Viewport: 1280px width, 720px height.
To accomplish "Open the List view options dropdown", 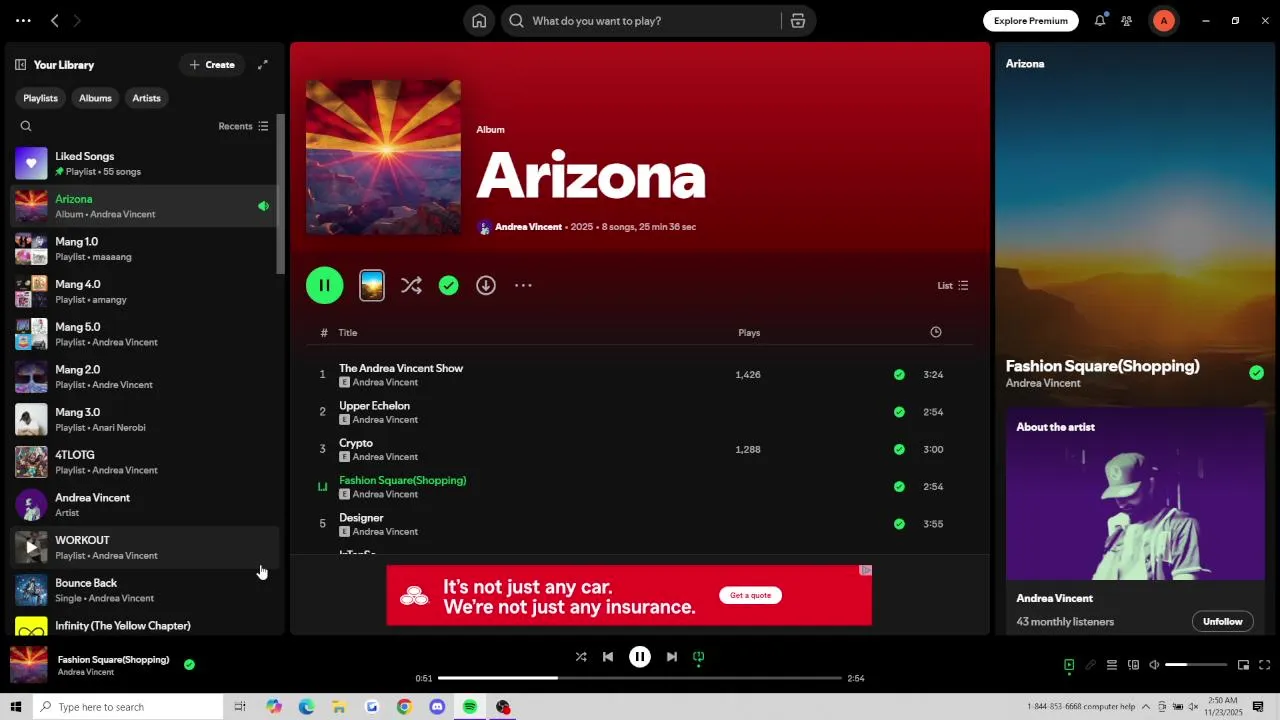I will [x=952, y=286].
